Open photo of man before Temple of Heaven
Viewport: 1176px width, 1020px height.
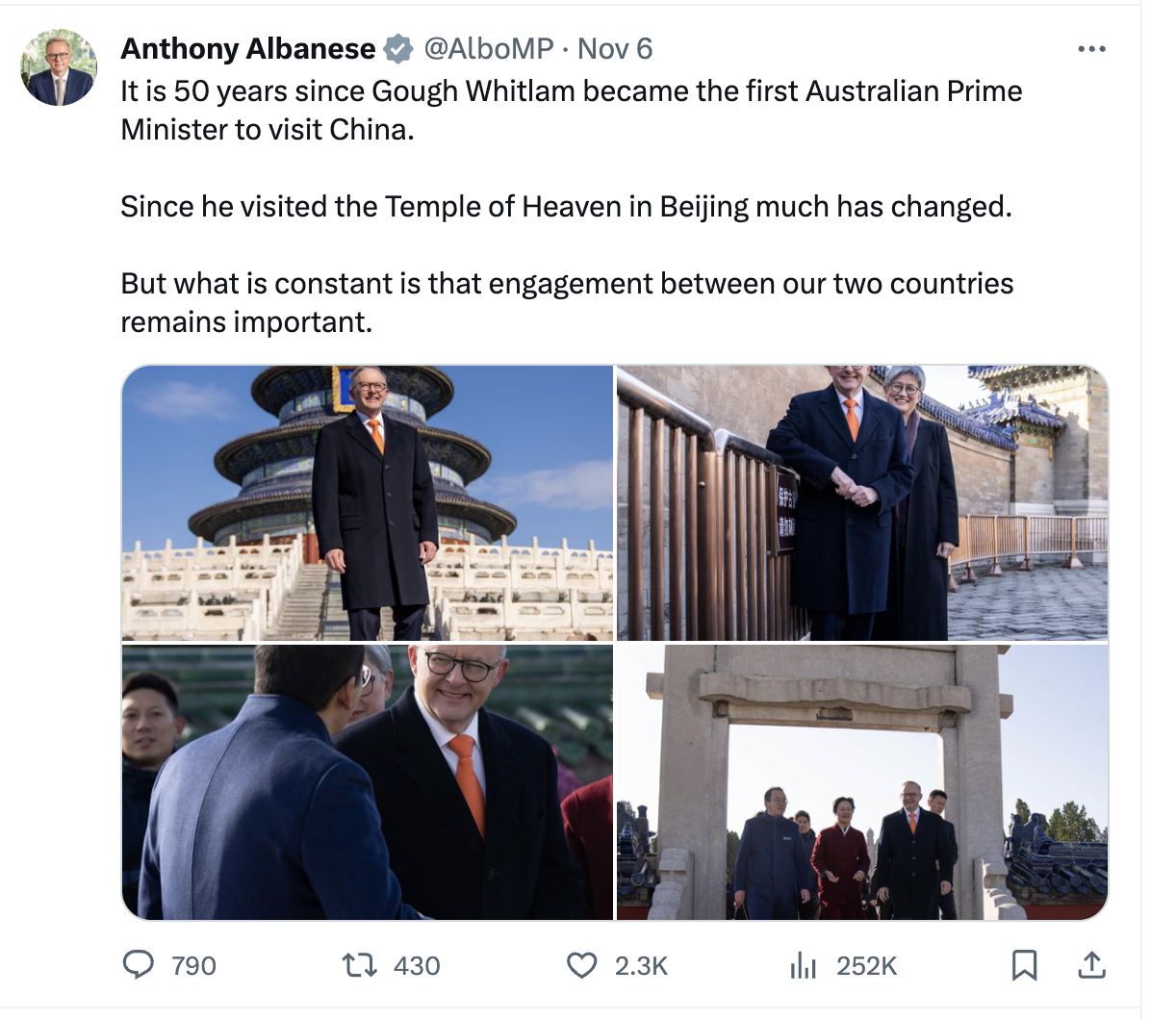point(368,502)
